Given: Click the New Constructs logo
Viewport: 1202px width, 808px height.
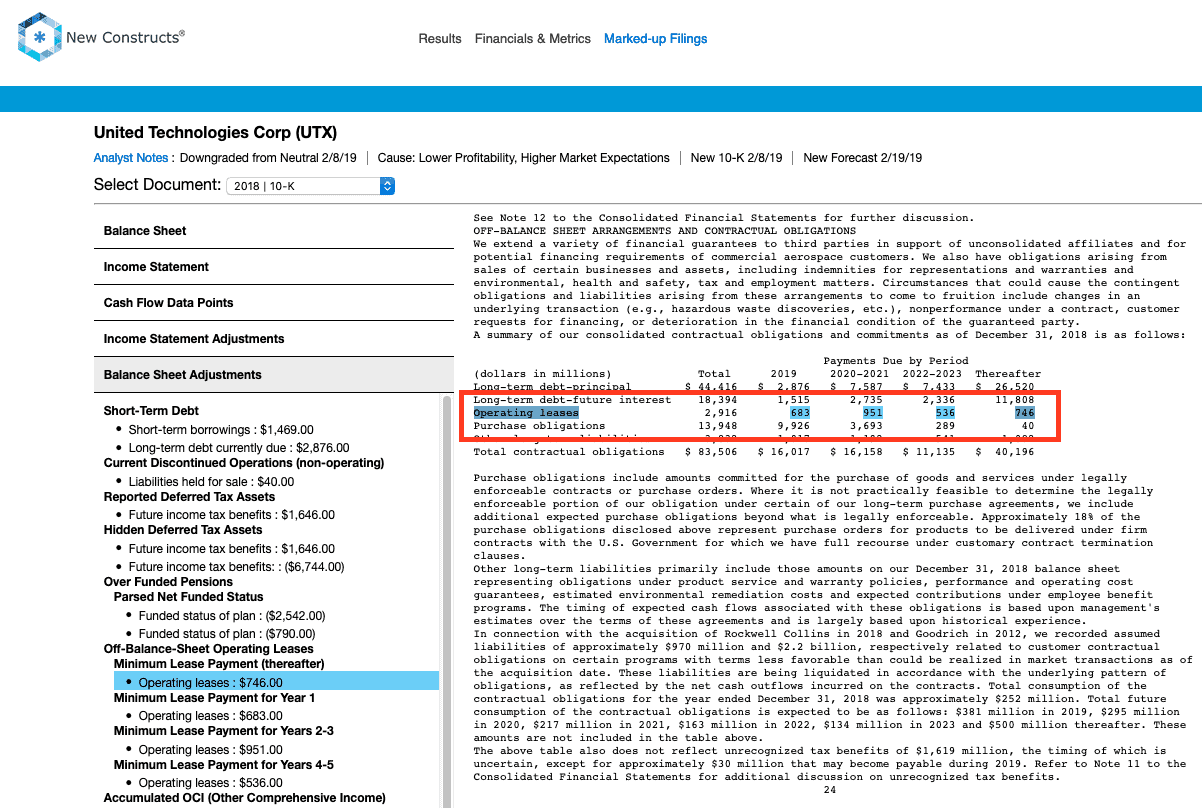Looking at the screenshot, I should tap(102, 38).
